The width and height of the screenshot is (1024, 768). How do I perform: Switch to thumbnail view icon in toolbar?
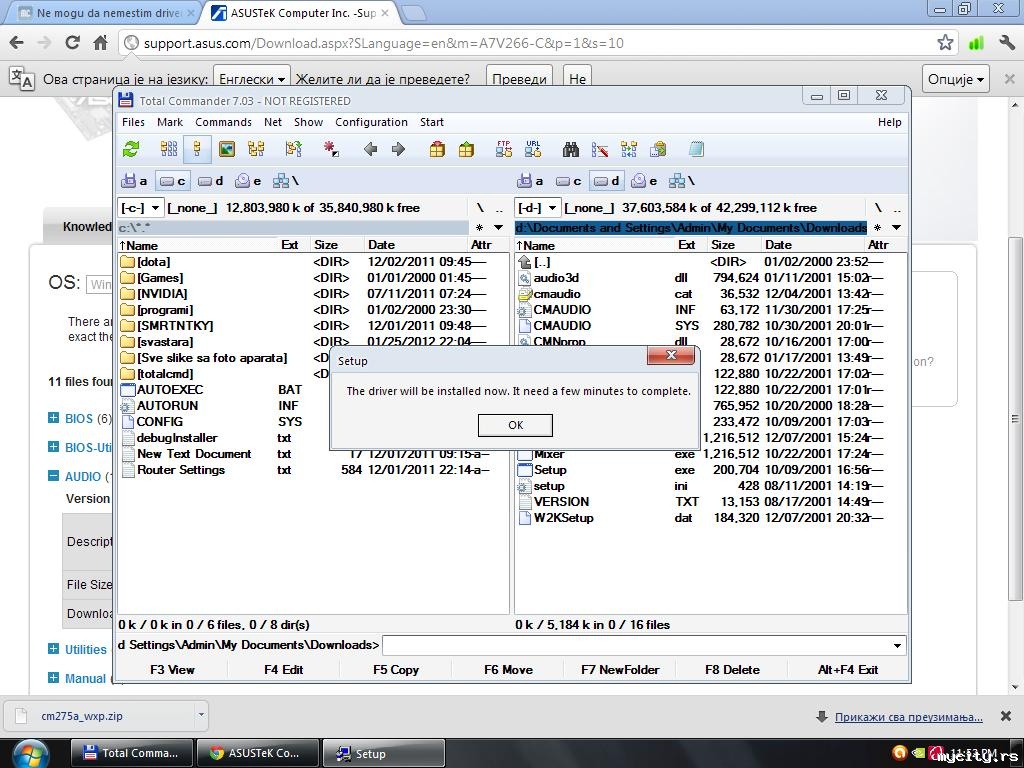[x=227, y=149]
